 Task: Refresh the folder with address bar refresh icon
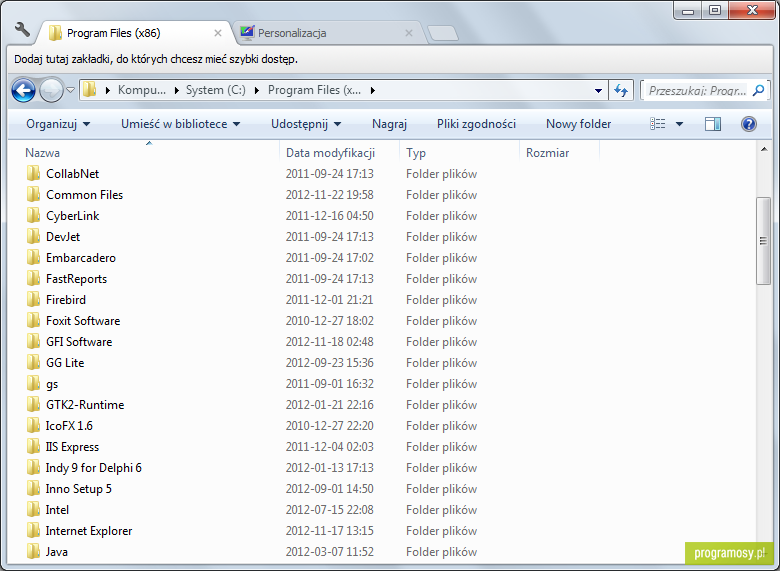coord(621,91)
